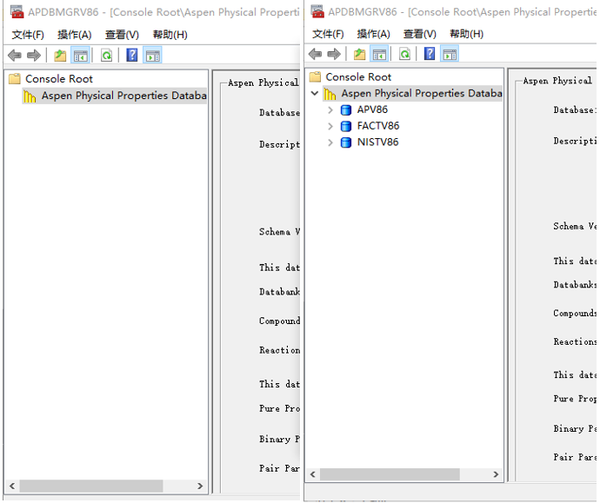Screen dimensions: 600x503
Task: Open 操作(A) menu in left window
Action: 75,35
